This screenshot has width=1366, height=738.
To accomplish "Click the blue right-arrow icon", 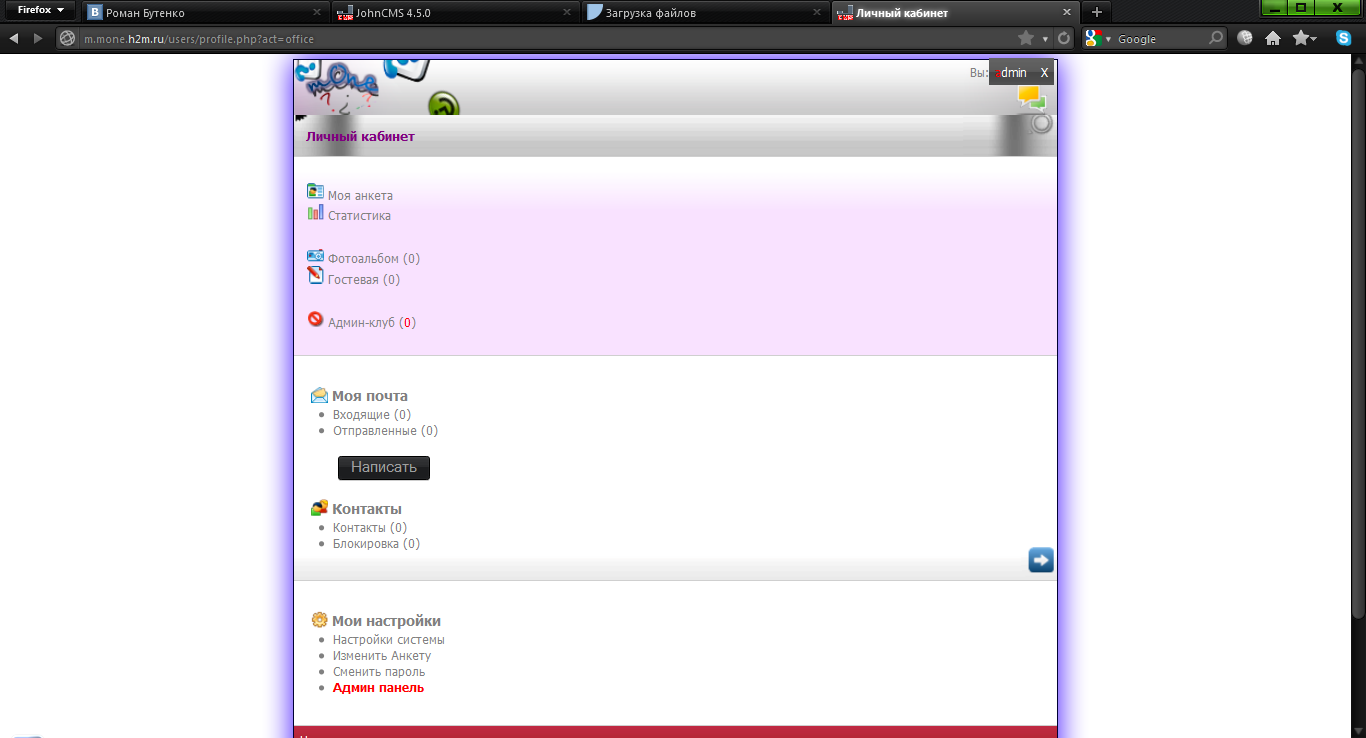I will pyautogui.click(x=1041, y=560).
